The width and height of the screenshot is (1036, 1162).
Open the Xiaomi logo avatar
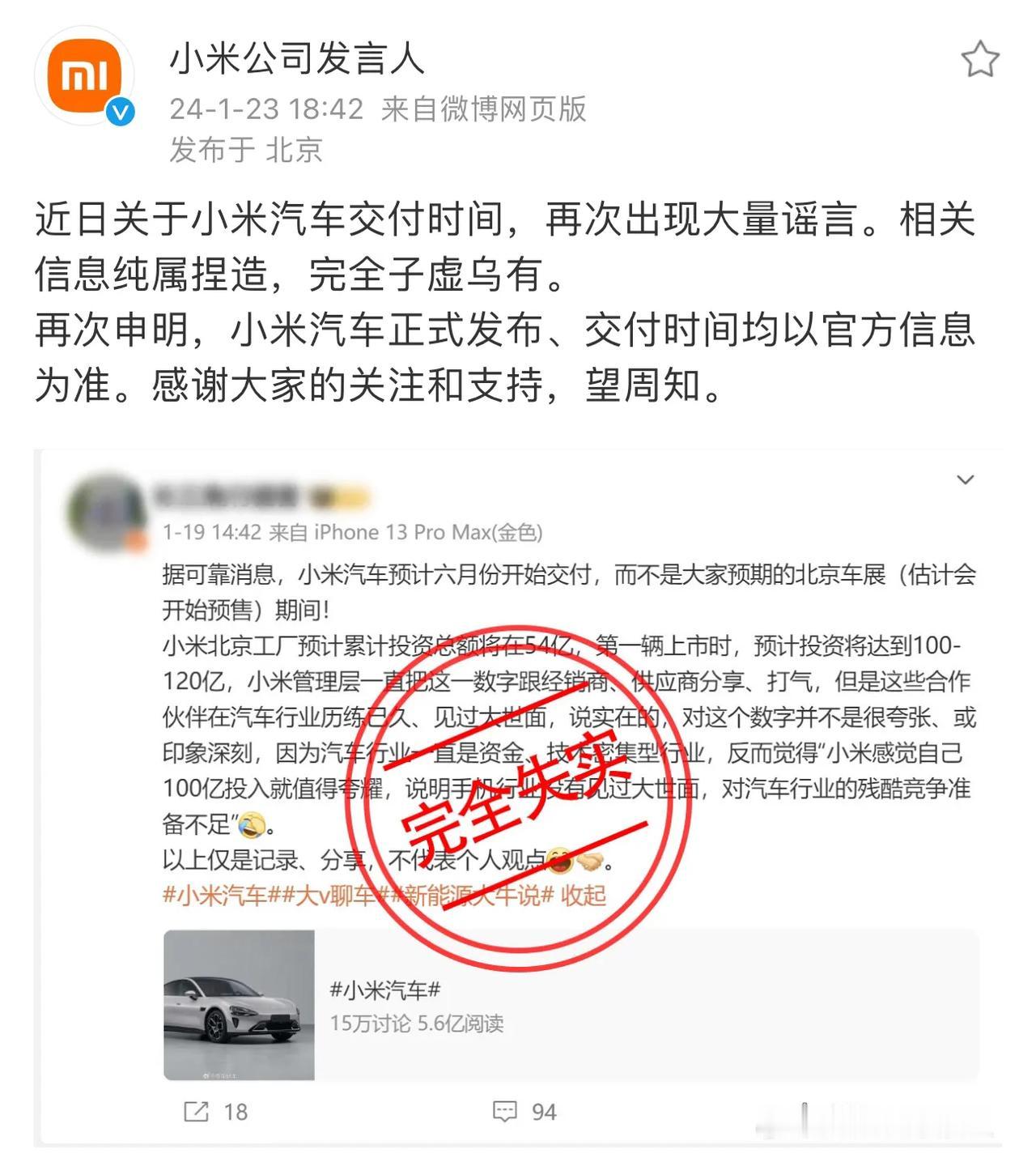pyautogui.click(x=84, y=75)
